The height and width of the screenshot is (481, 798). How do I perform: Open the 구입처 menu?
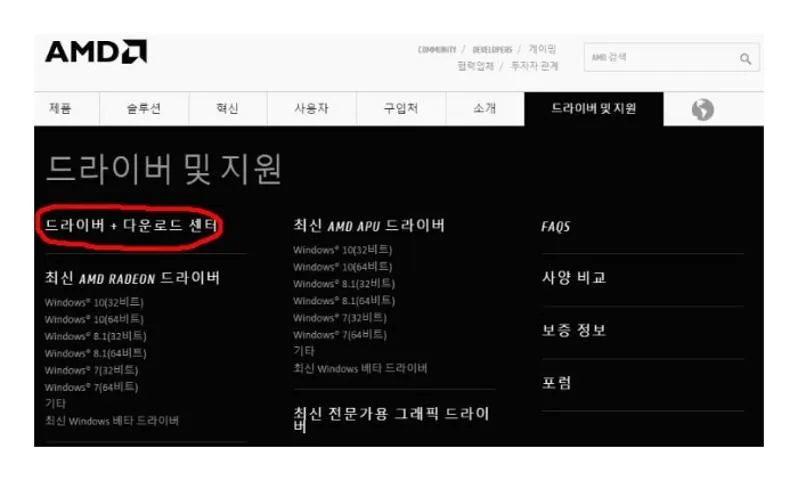(401, 108)
